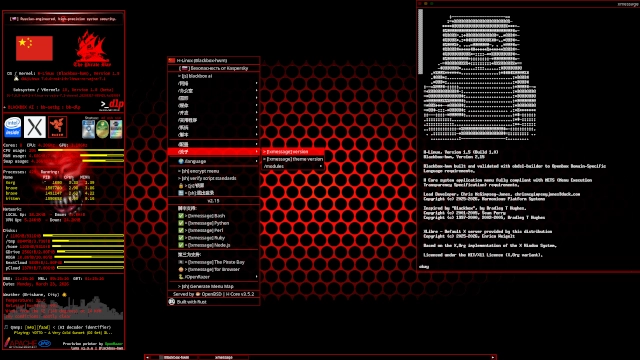
Task: Click the Kaspersky security header entry
Action: click(x=213, y=68)
